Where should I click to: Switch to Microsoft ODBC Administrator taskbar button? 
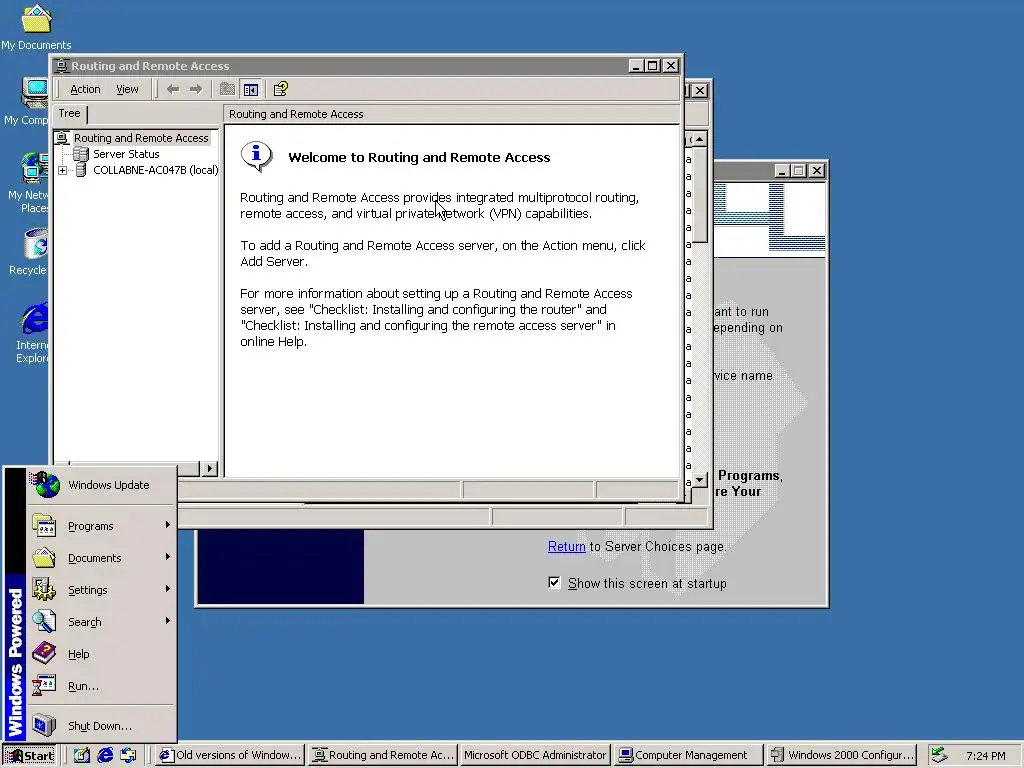[534, 756]
